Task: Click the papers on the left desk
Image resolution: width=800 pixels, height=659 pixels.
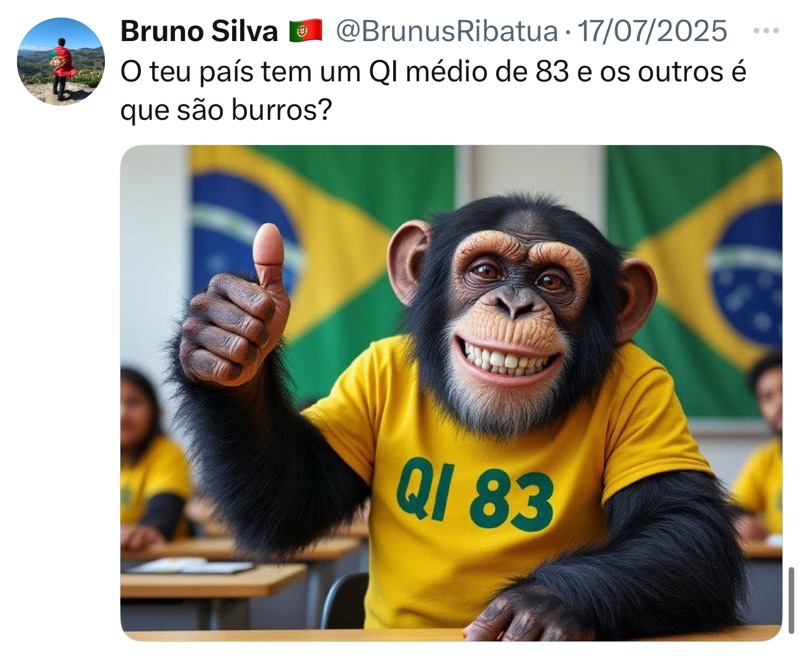Action: [x=191, y=565]
